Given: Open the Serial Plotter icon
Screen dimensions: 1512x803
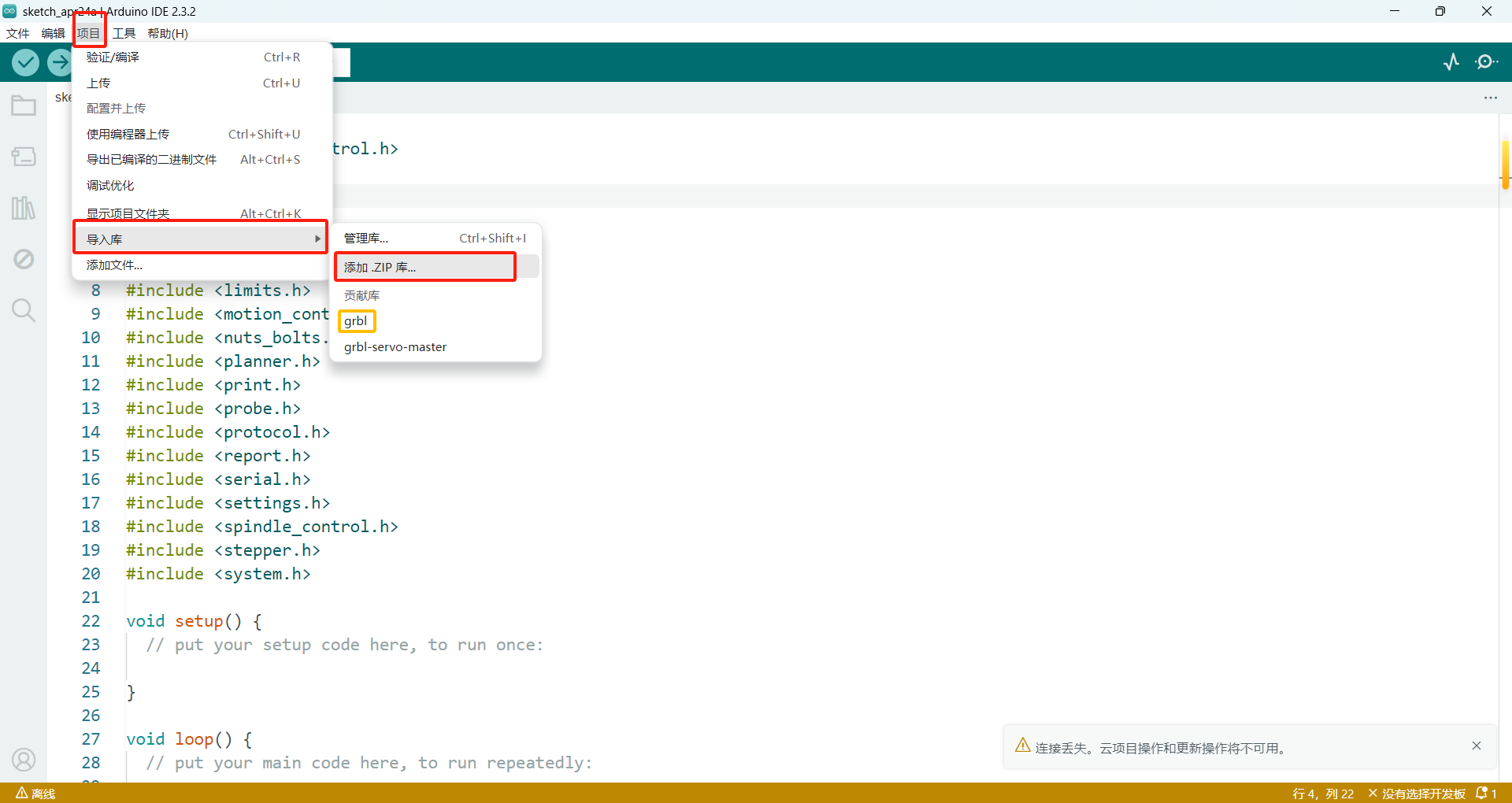Looking at the screenshot, I should pos(1451,62).
